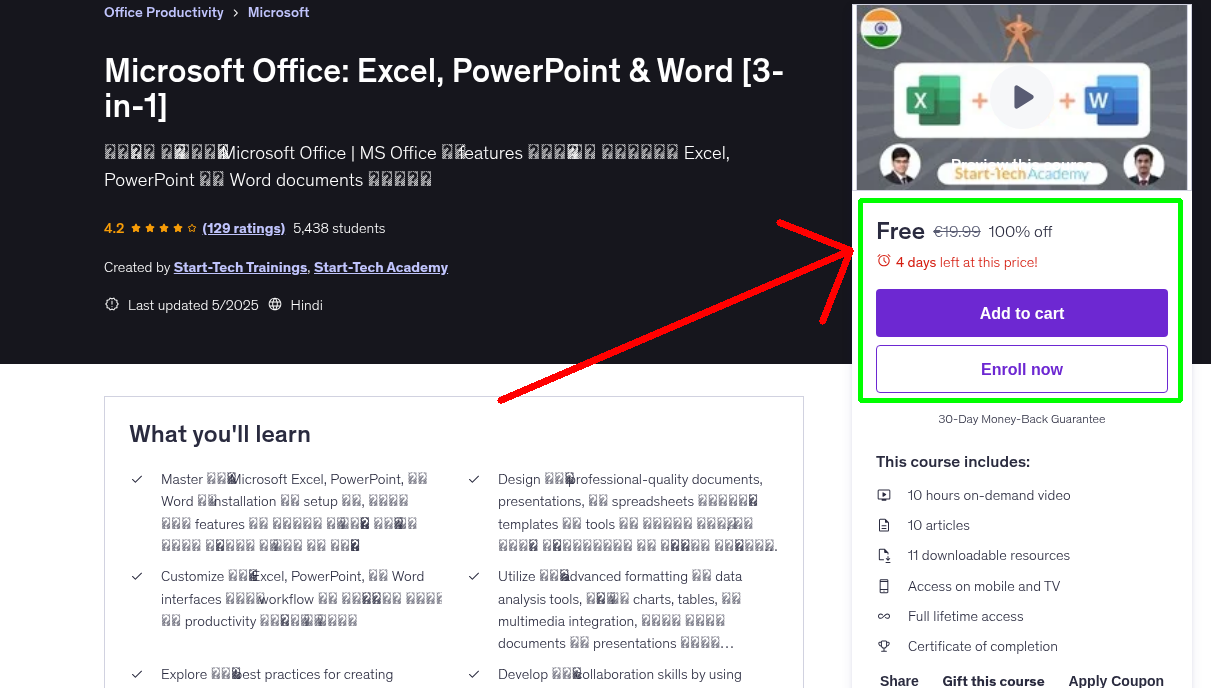Click the downloadable resources icon
Screen dimensions: 1211x688
(x=884, y=555)
